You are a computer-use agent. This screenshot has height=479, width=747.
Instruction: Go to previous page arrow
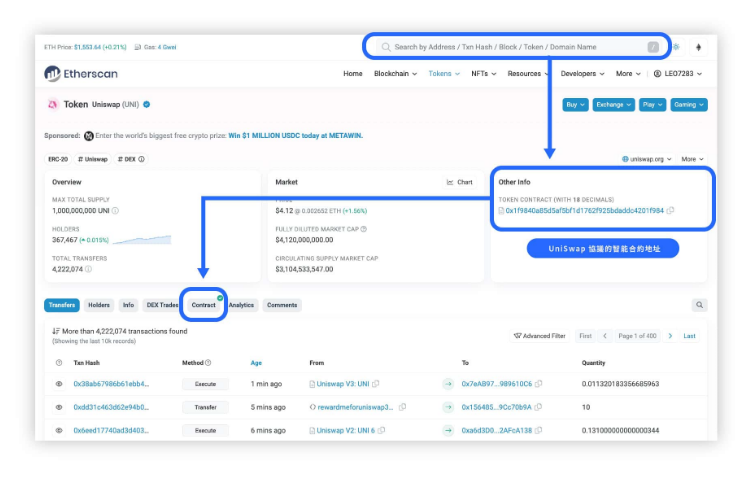pos(605,336)
